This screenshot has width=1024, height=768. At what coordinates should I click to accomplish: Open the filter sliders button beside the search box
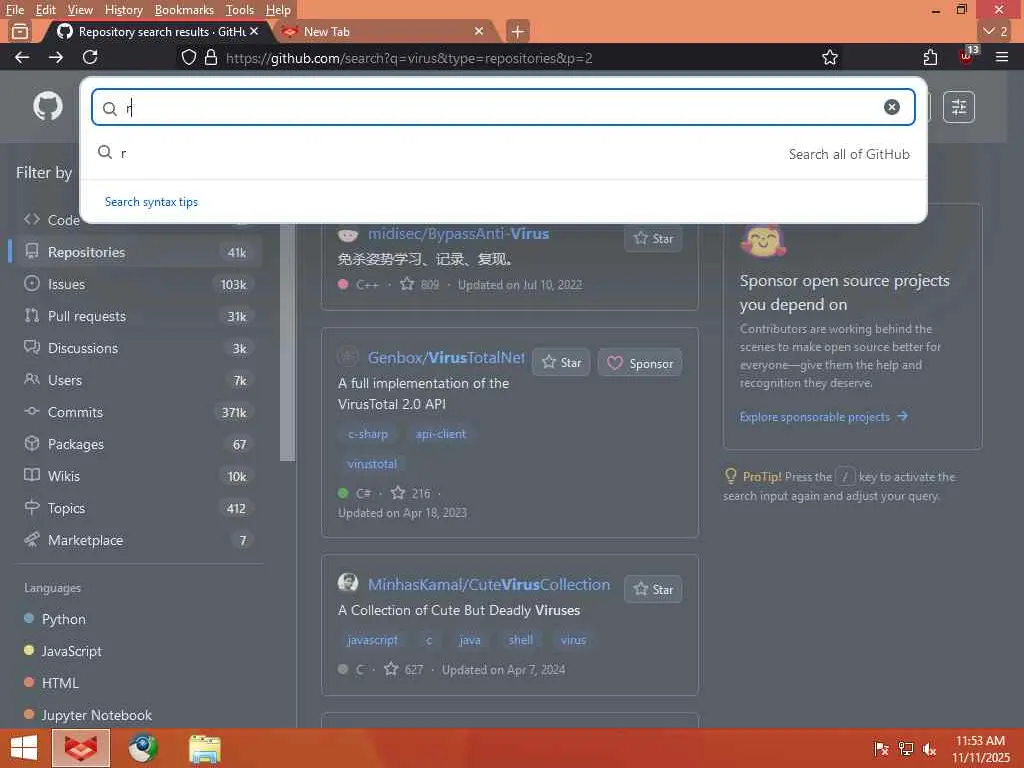959,107
